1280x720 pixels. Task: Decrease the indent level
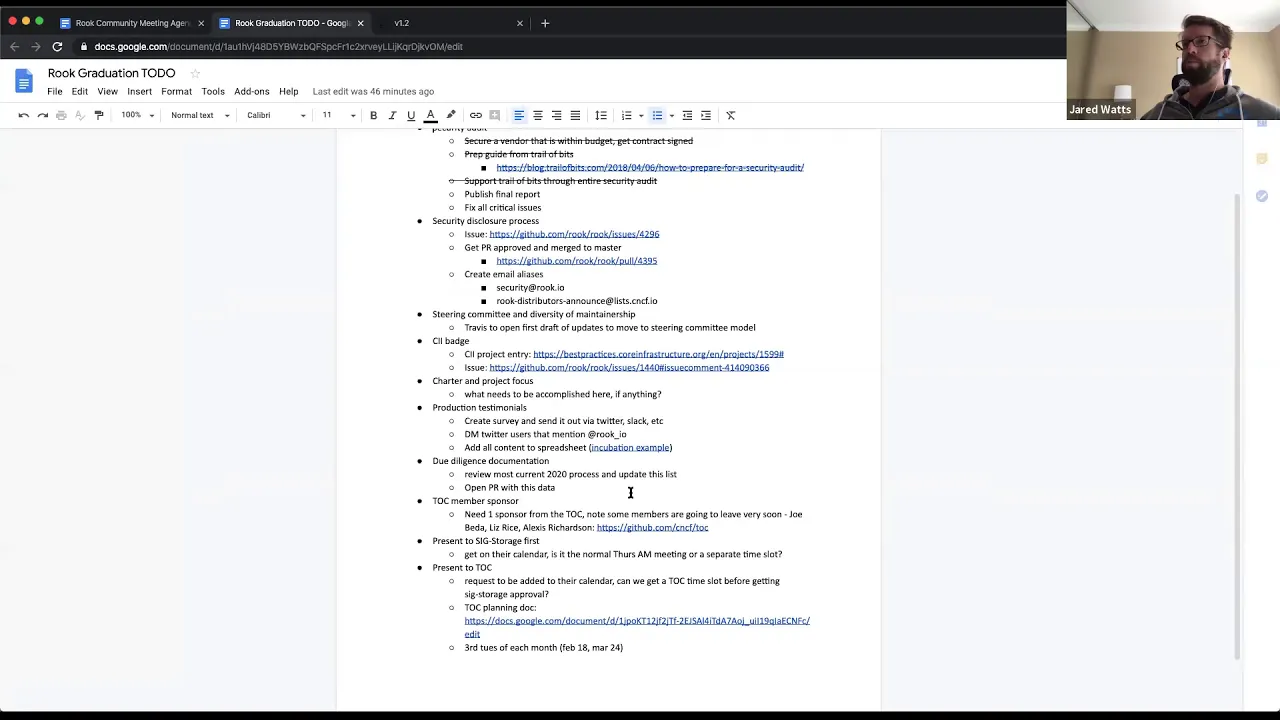pos(687,115)
